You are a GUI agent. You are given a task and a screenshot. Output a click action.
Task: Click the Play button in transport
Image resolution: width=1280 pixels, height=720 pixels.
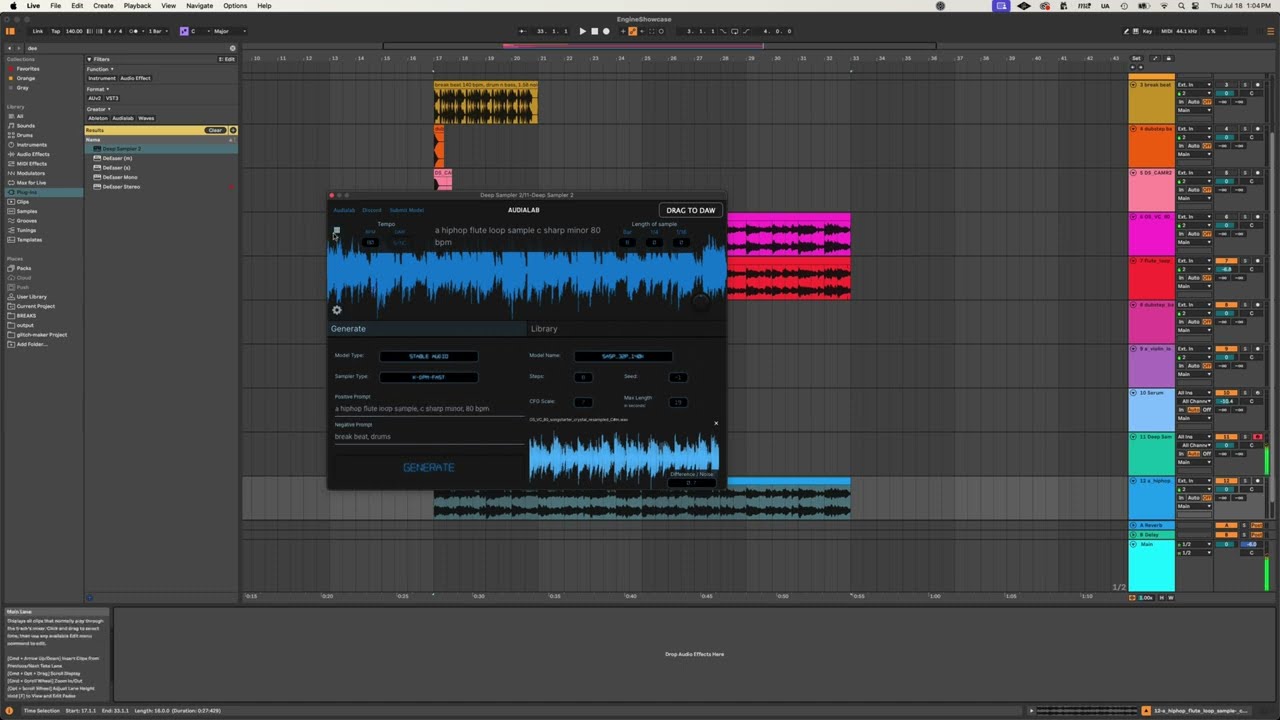(x=583, y=31)
